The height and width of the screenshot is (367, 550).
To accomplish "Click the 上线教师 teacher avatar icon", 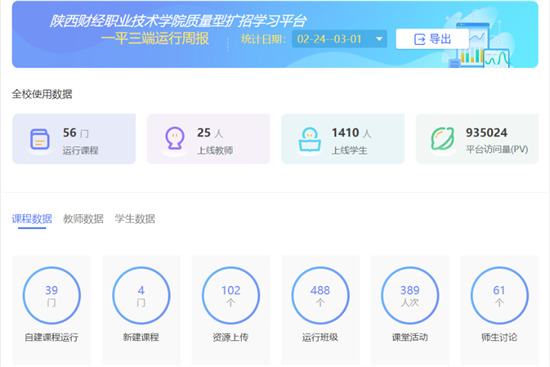I will point(175,138).
